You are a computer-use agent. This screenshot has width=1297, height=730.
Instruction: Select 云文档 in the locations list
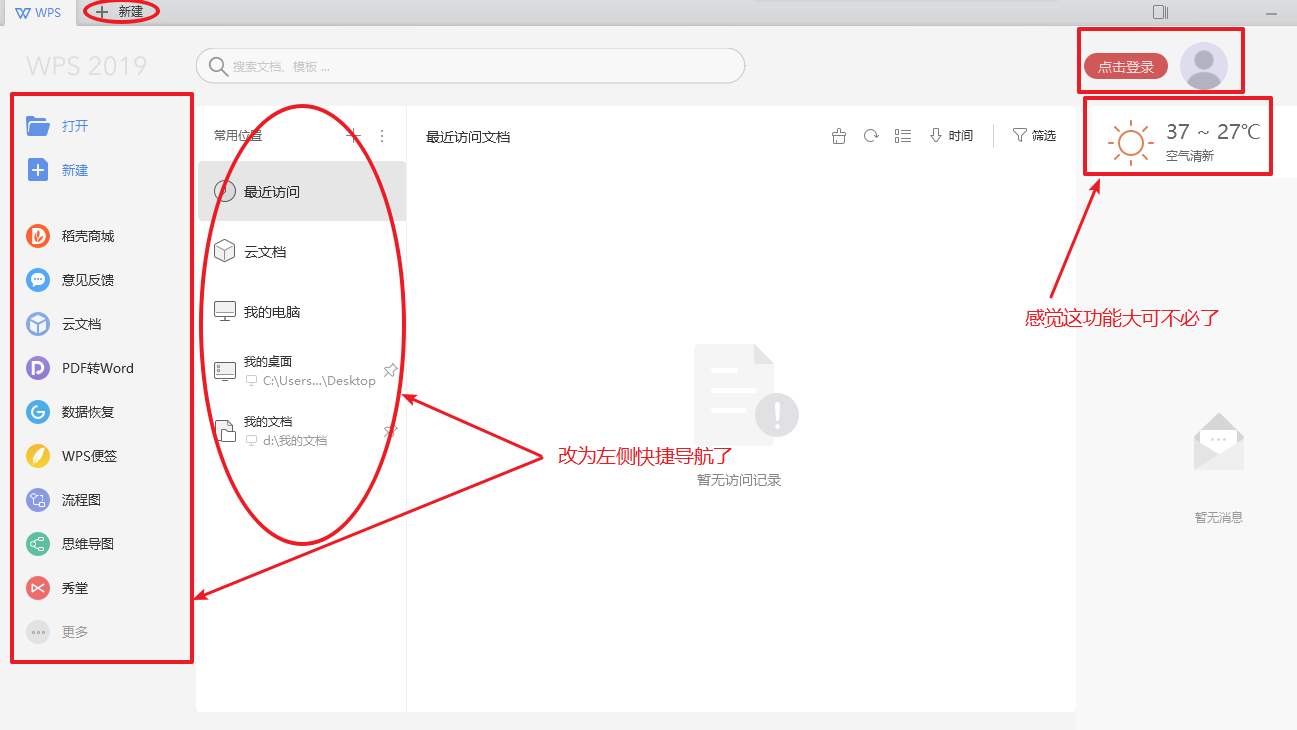coord(265,252)
